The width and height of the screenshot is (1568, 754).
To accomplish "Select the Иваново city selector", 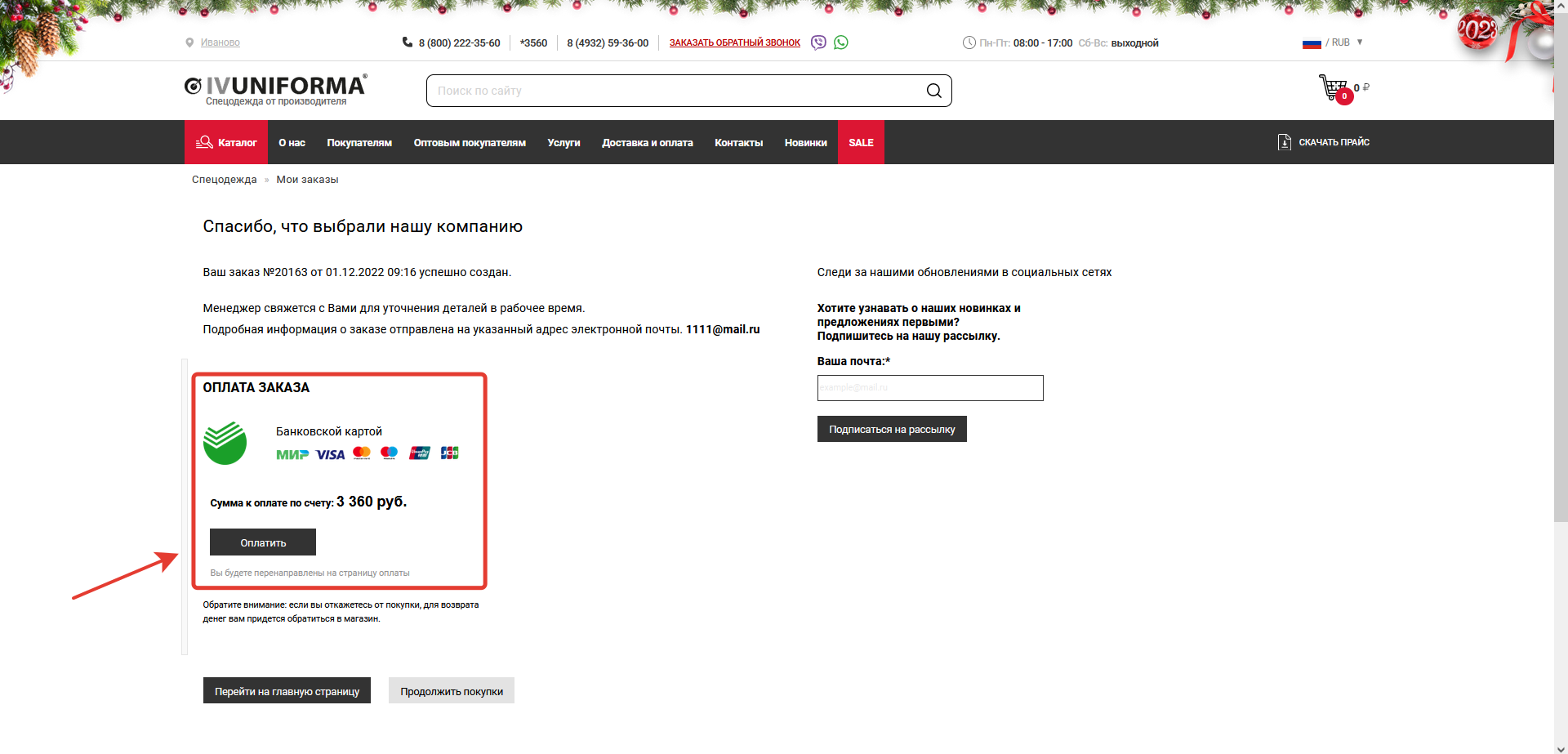I will [x=220, y=42].
